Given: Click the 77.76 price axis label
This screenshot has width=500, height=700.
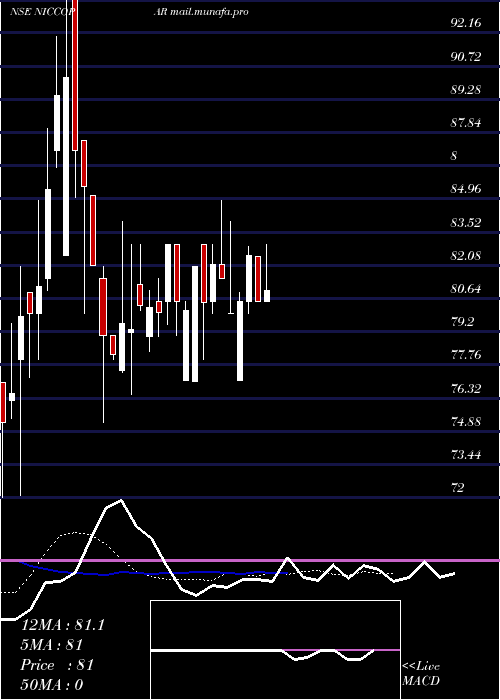Looking at the screenshot, I should pos(466,355).
